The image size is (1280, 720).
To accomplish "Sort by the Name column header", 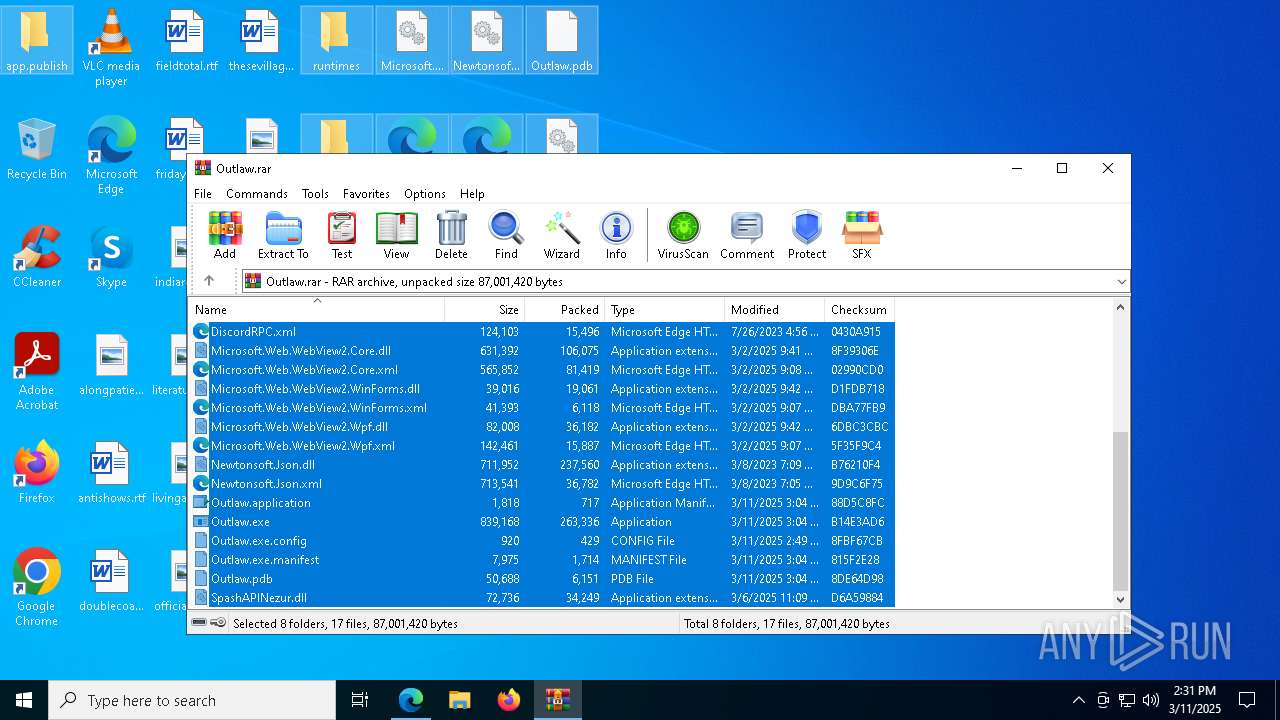I will tap(316, 310).
